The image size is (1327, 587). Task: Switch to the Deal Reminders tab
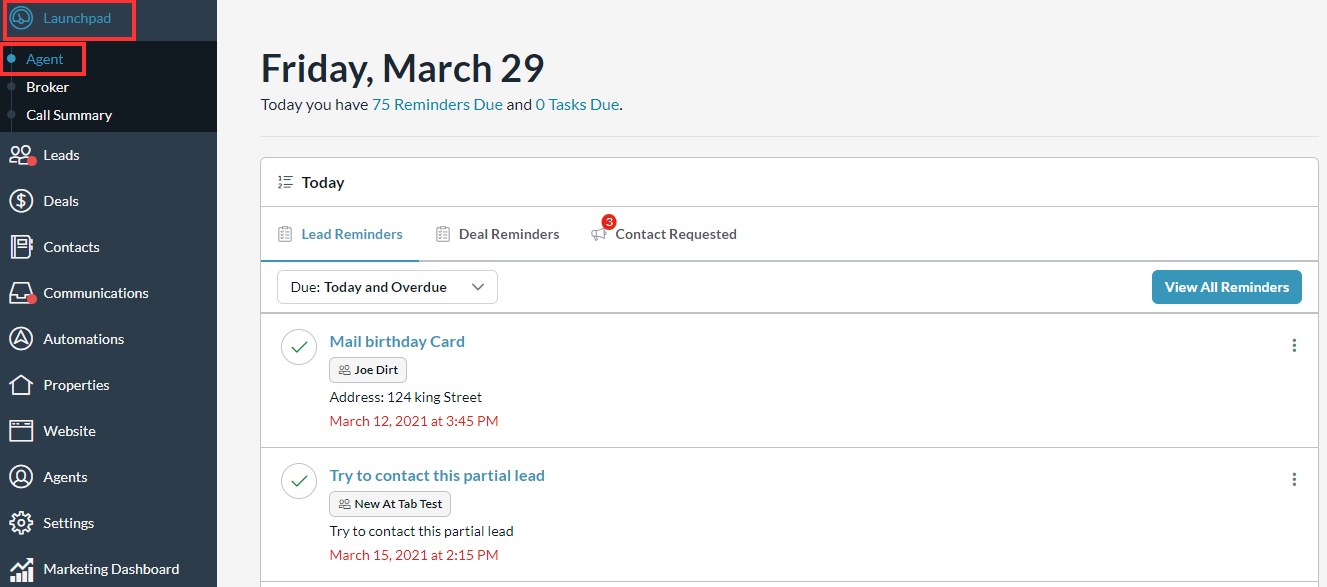coord(498,234)
